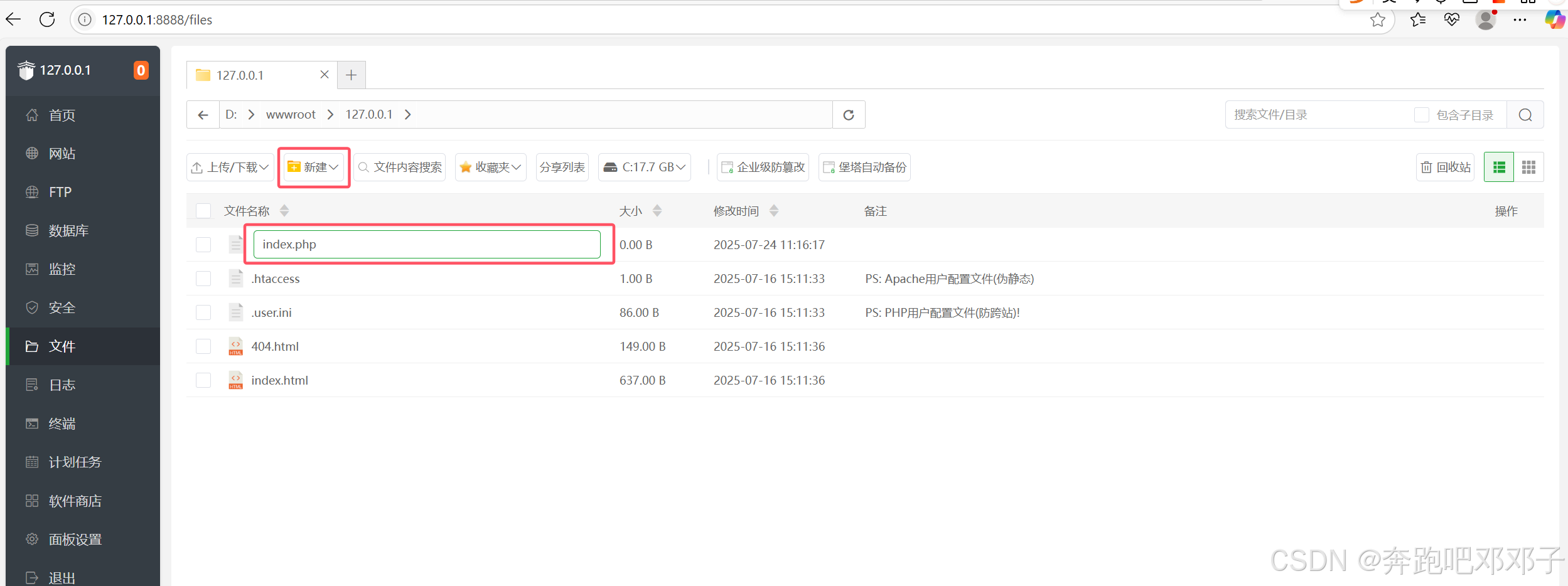Open the favorites (收藏夹) dropdown

[491, 168]
